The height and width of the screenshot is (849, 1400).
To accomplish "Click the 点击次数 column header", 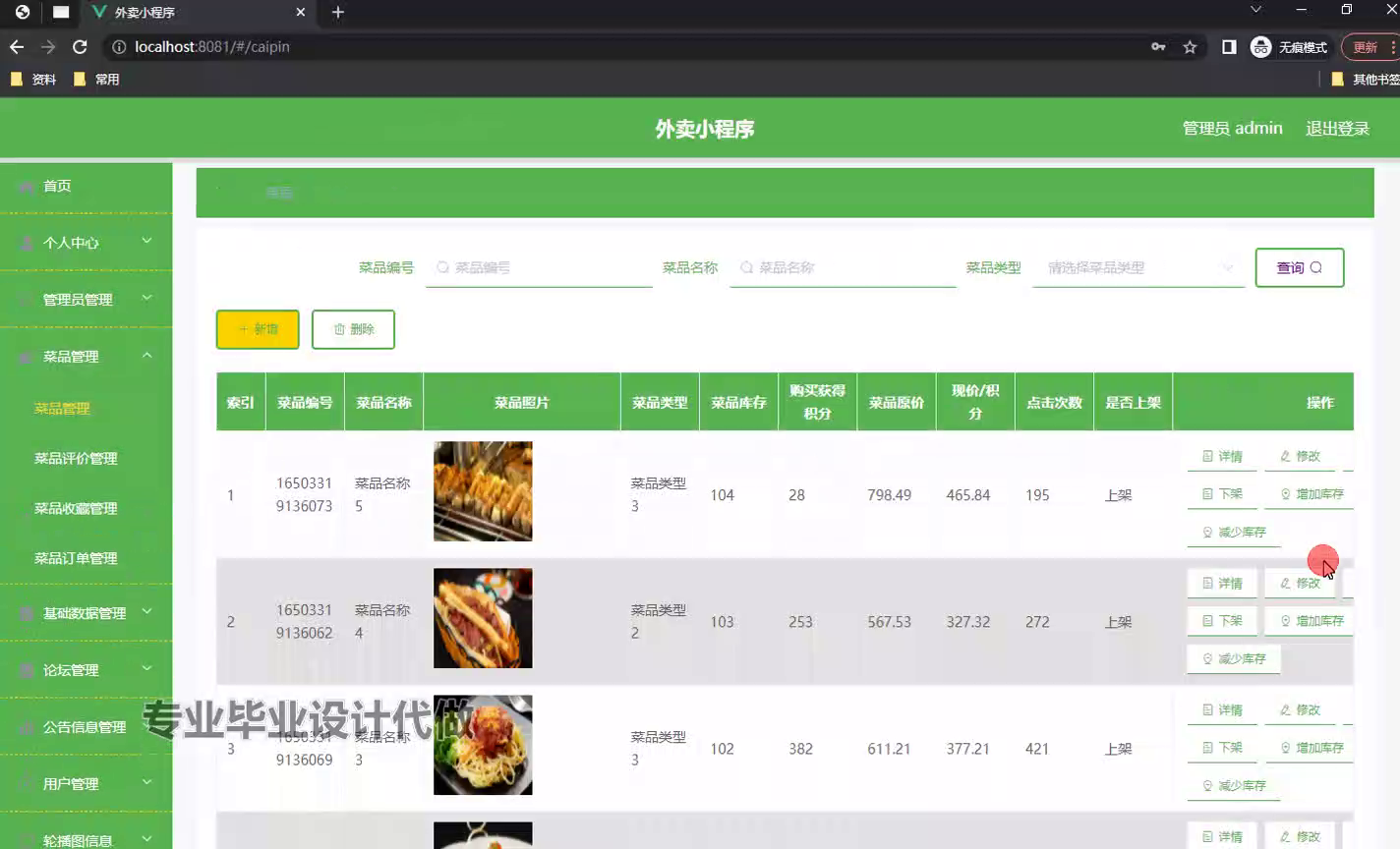I will 1054,402.
